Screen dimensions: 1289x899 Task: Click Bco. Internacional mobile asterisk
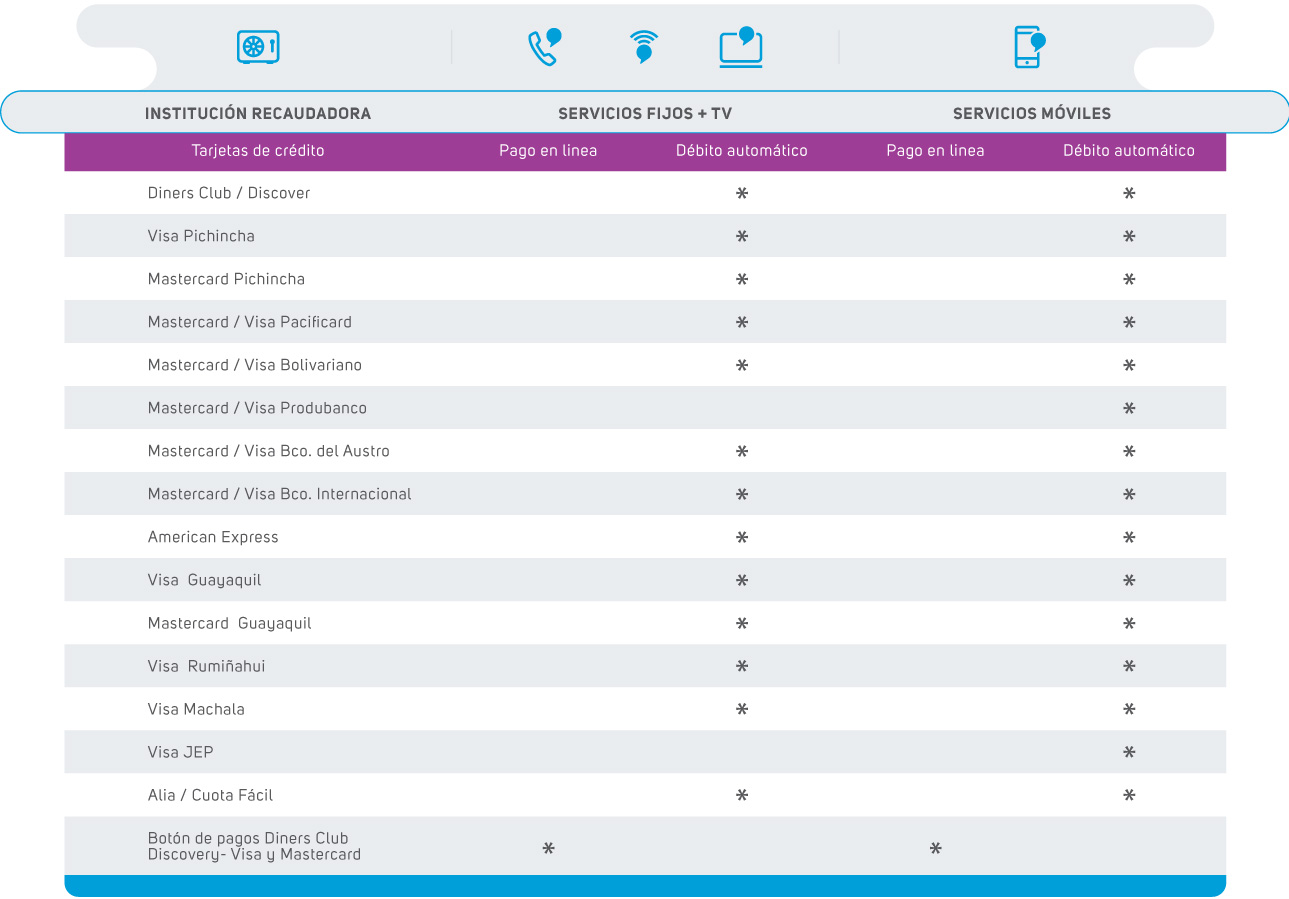pos(1129,495)
